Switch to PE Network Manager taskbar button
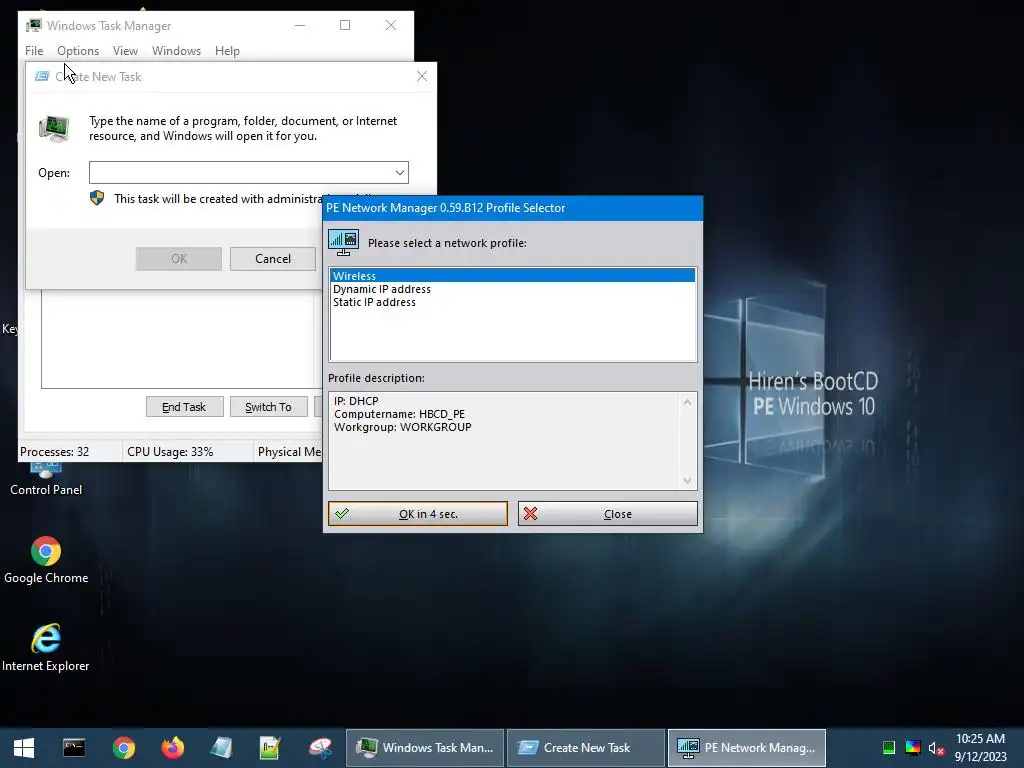 click(x=747, y=748)
